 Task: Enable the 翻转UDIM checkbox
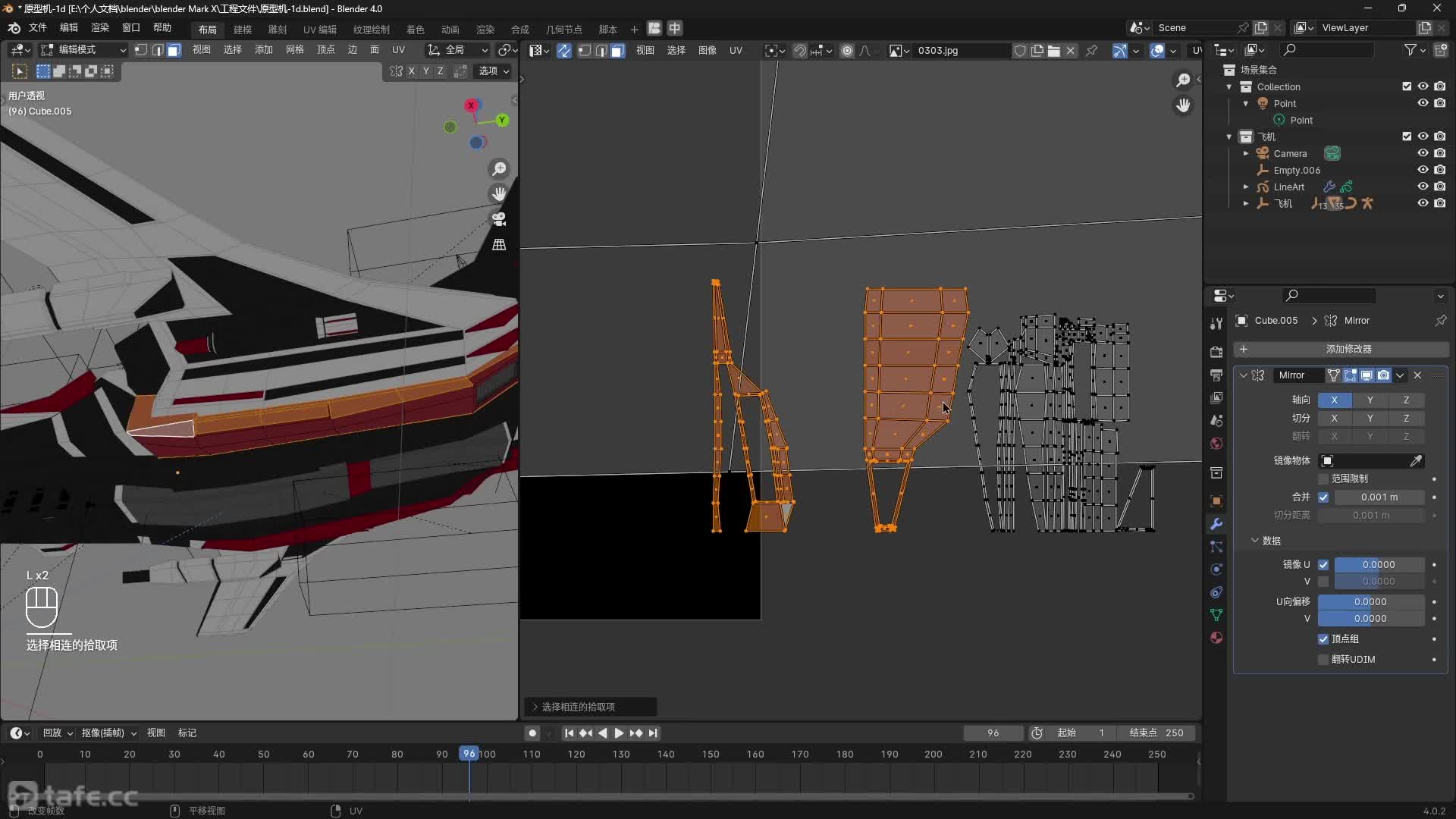click(1323, 660)
